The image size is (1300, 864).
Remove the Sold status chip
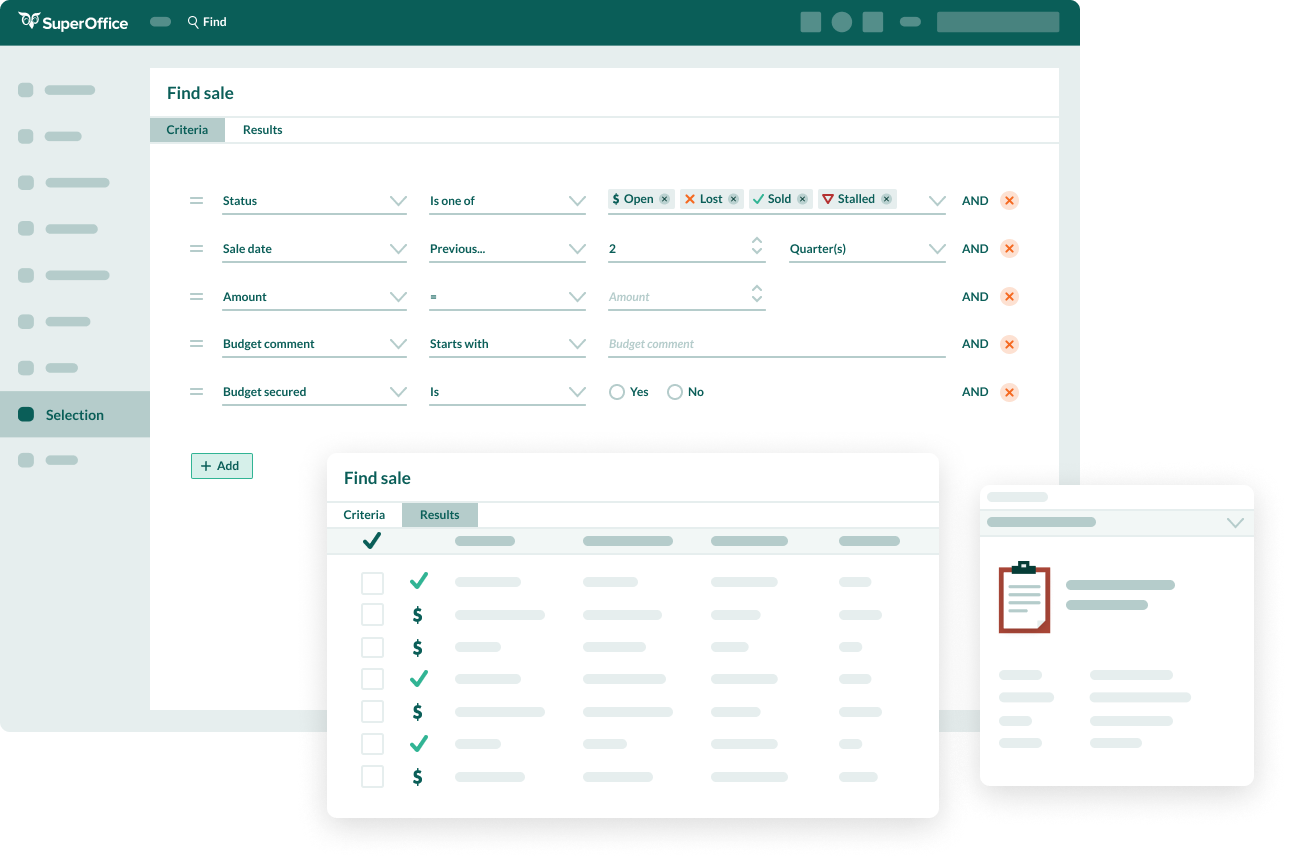[802, 199]
